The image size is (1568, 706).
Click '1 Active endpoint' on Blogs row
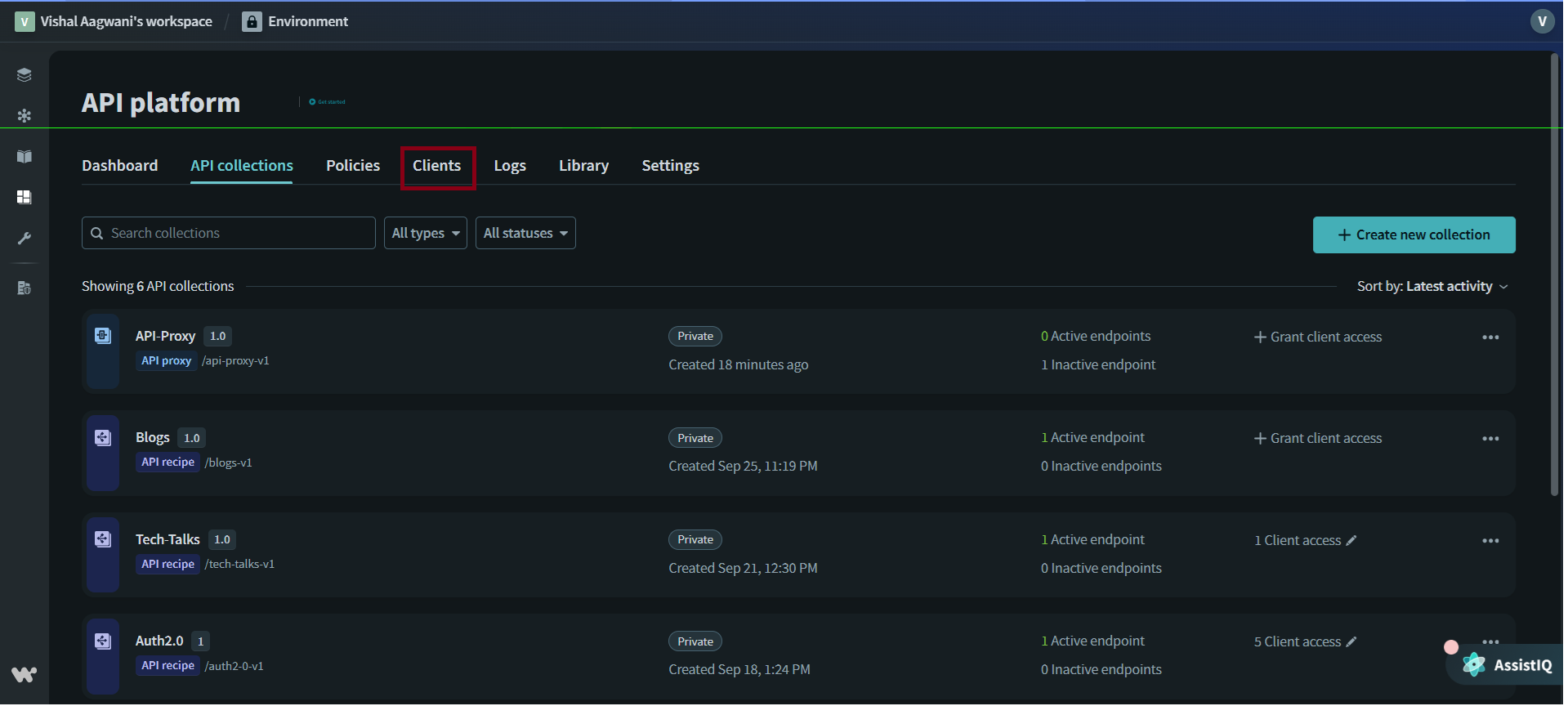point(1092,438)
